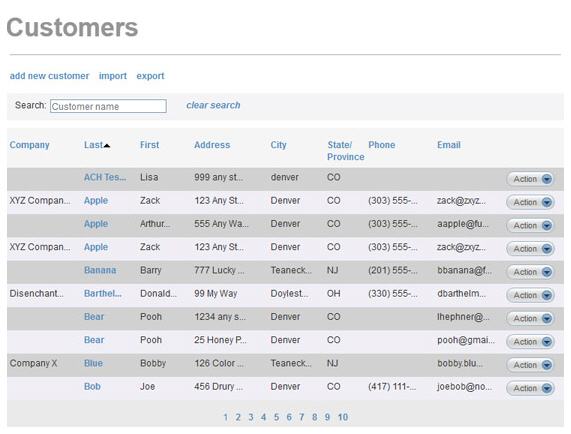Go to results page 9
The width and height of the screenshot is (571, 434).
(327, 417)
